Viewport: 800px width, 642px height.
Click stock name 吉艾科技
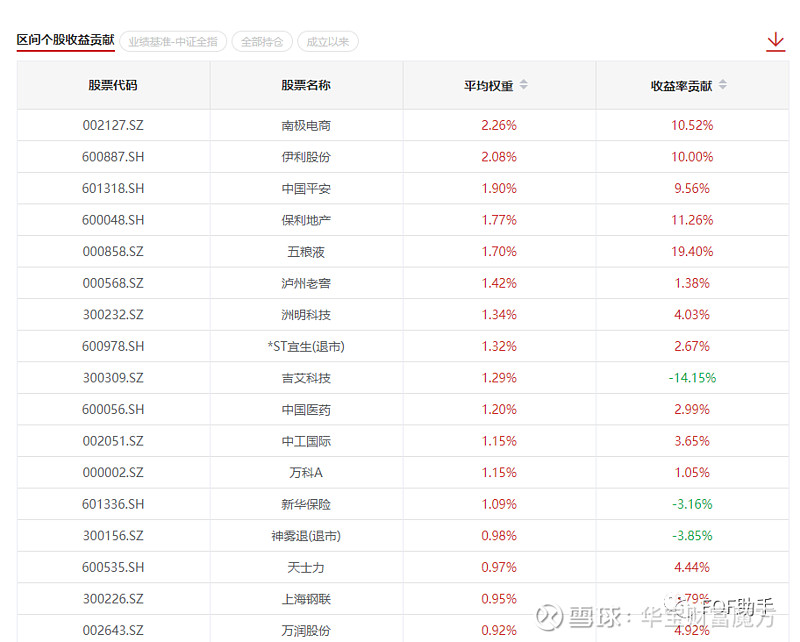point(306,379)
